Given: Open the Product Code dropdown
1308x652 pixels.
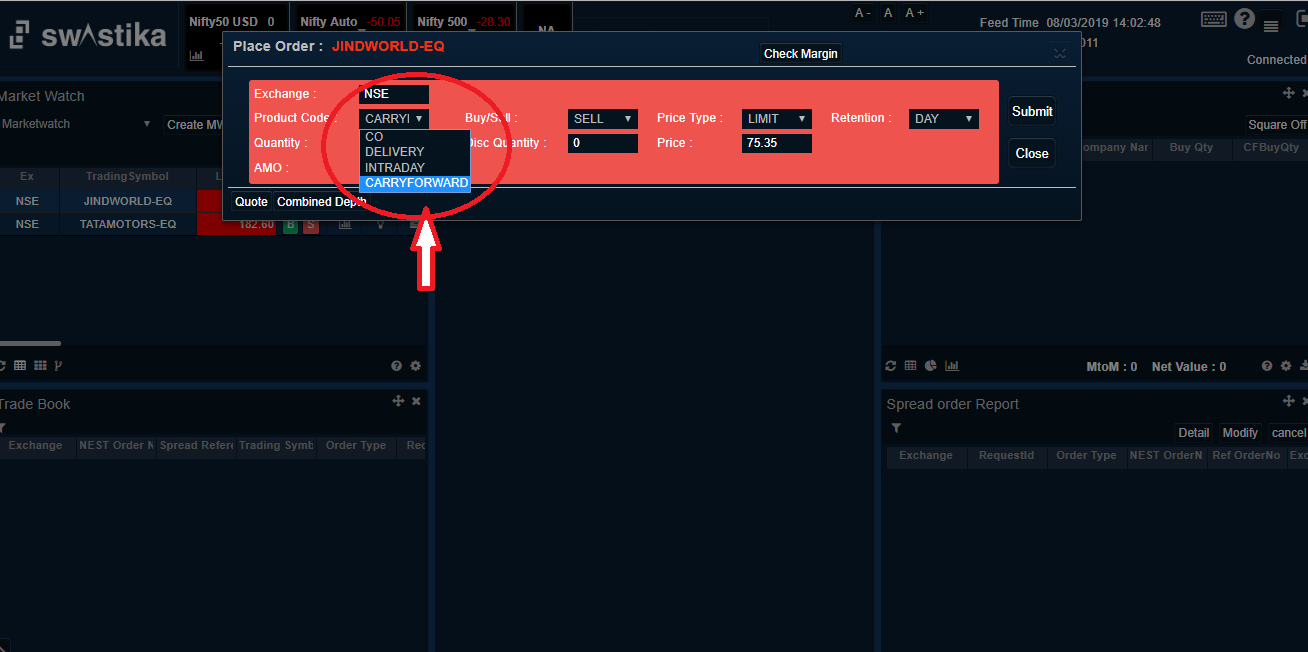Looking at the screenshot, I should [394, 119].
